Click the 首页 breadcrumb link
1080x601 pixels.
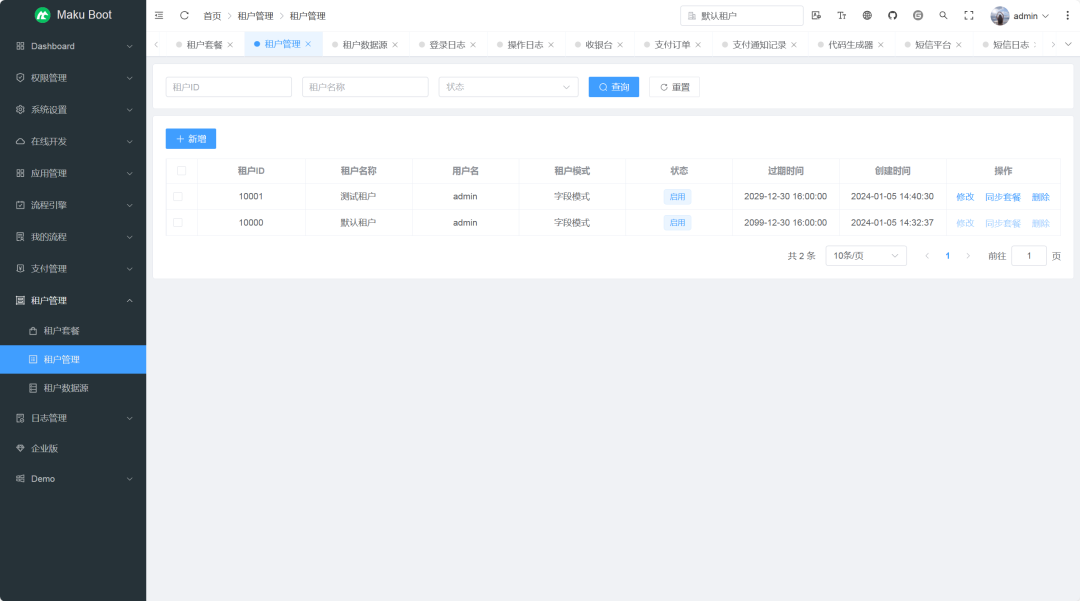212,16
